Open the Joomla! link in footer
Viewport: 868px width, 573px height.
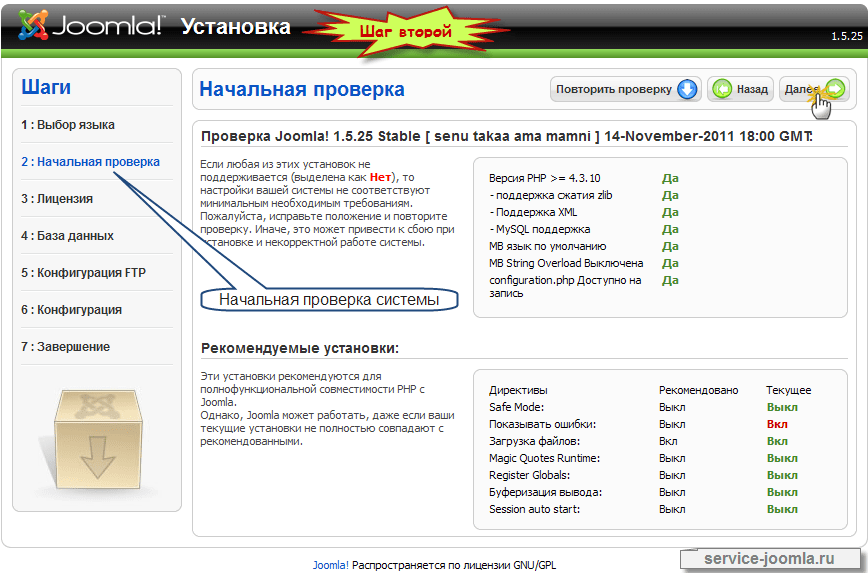[x=330, y=565]
